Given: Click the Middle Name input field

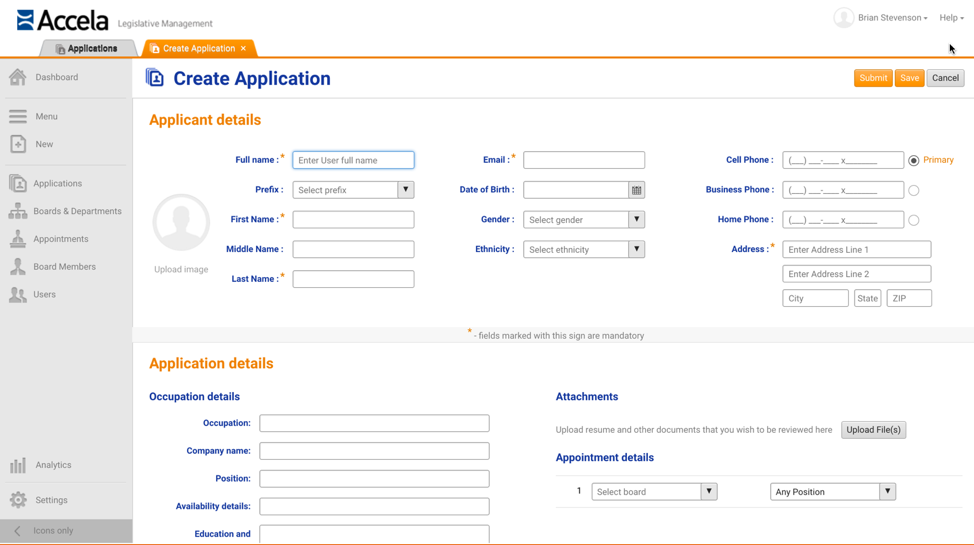Looking at the screenshot, I should point(353,249).
